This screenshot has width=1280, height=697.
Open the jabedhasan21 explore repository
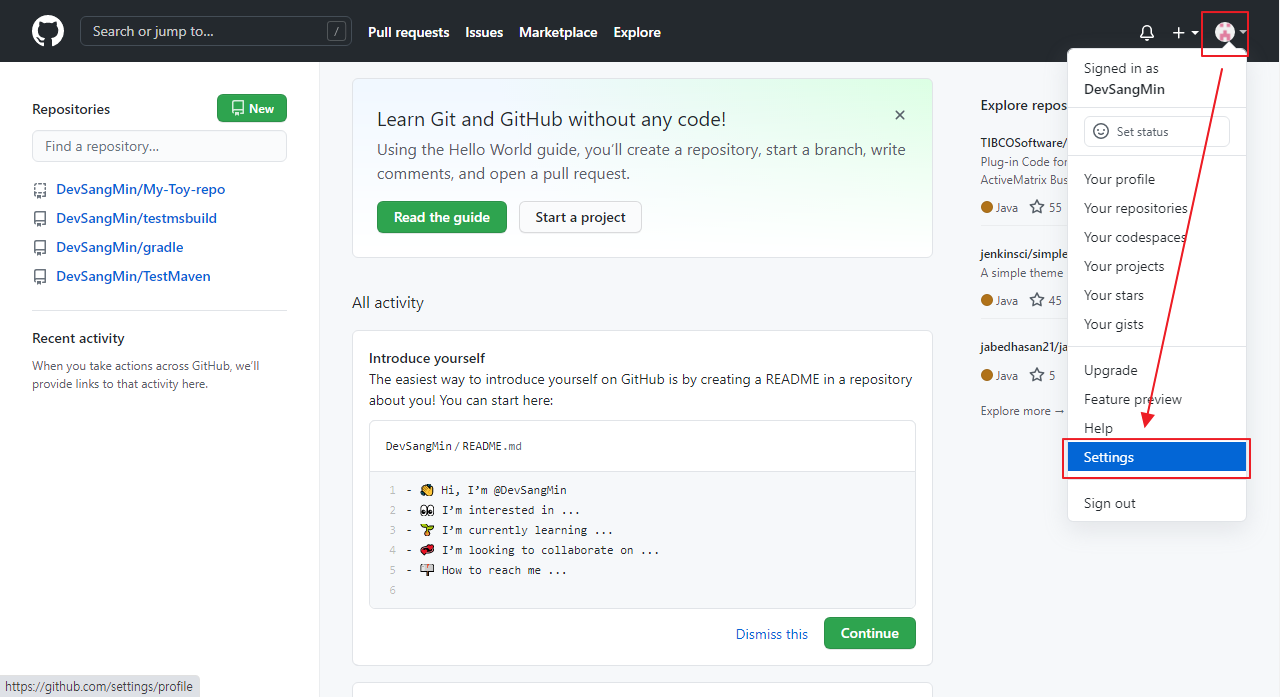tap(1024, 347)
